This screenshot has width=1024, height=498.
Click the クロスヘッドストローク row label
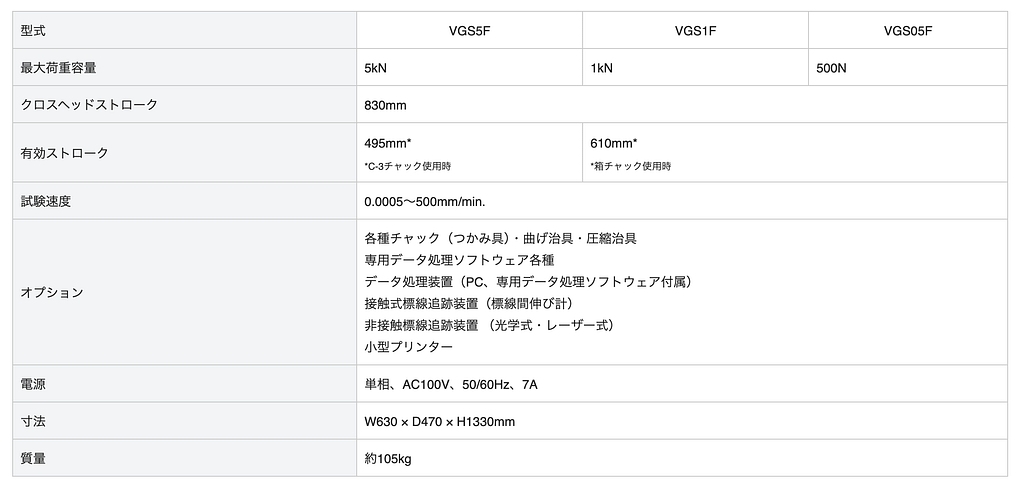click(x=89, y=105)
